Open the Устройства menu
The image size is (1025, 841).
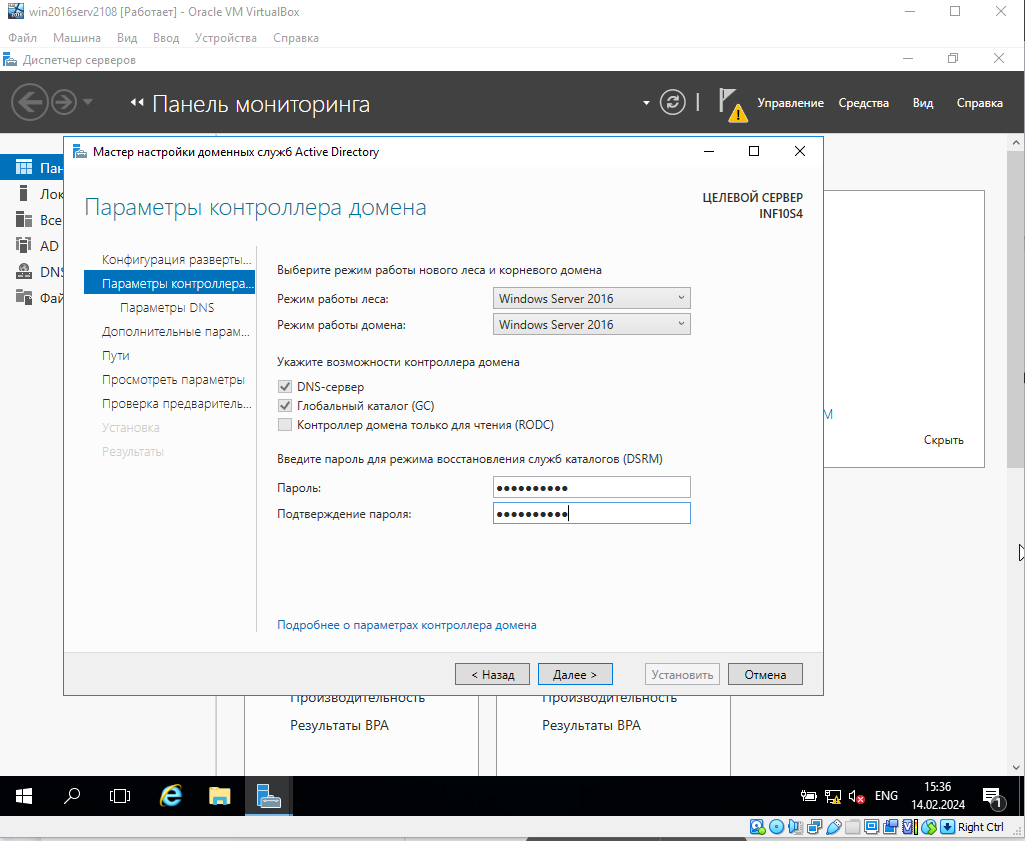point(226,38)
